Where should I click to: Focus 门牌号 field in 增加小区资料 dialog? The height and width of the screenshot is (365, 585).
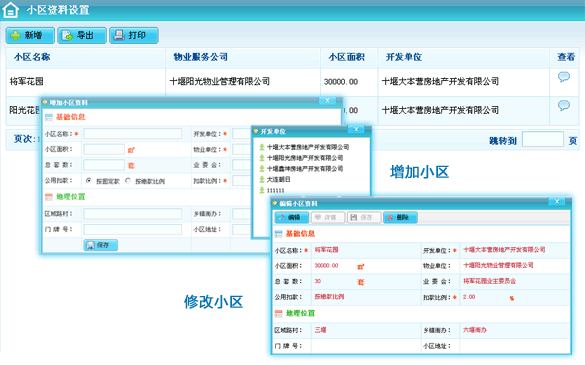[x=132, y=229]
